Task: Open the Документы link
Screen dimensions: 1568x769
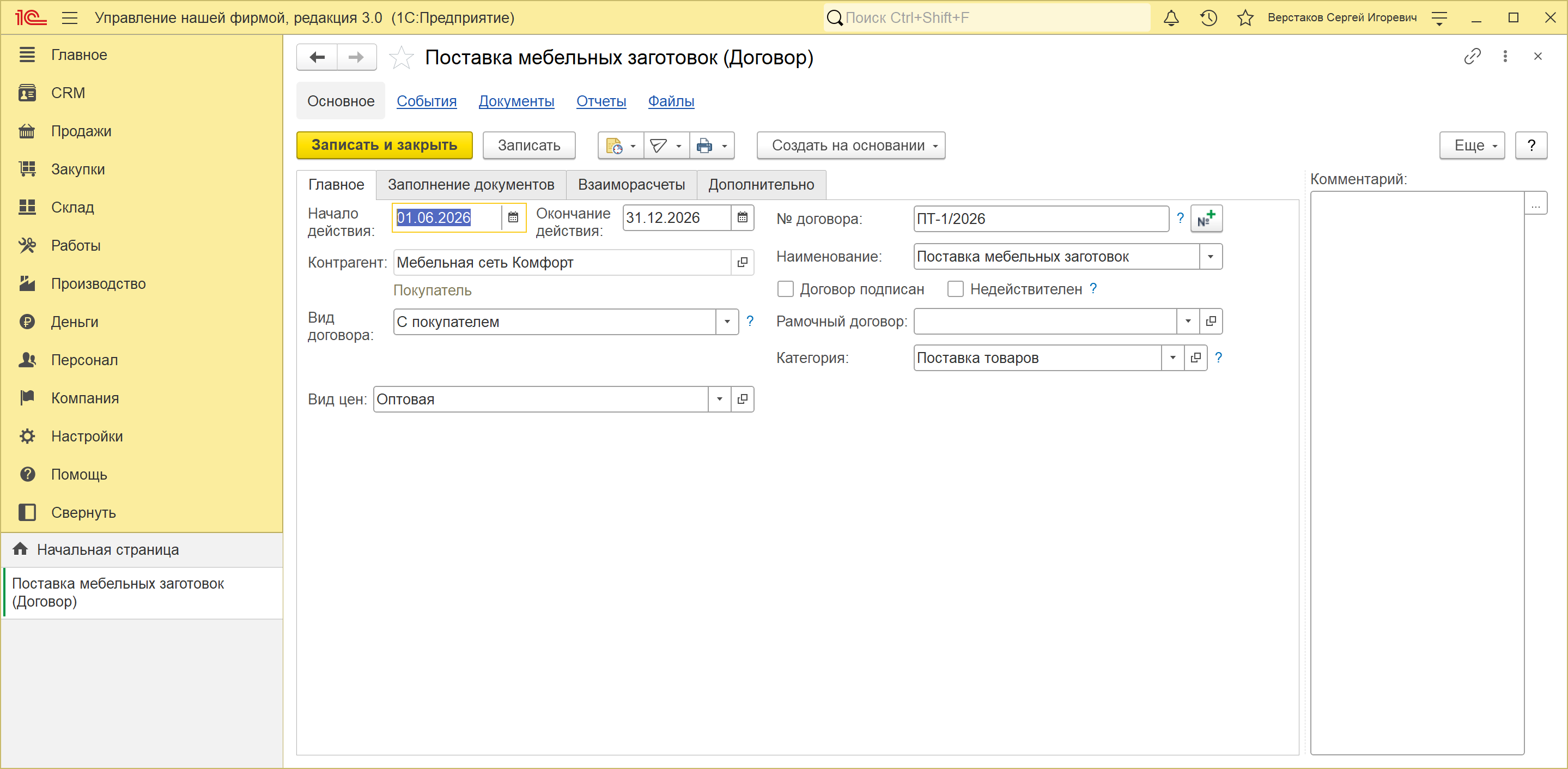Action: (x=516, y=101)
